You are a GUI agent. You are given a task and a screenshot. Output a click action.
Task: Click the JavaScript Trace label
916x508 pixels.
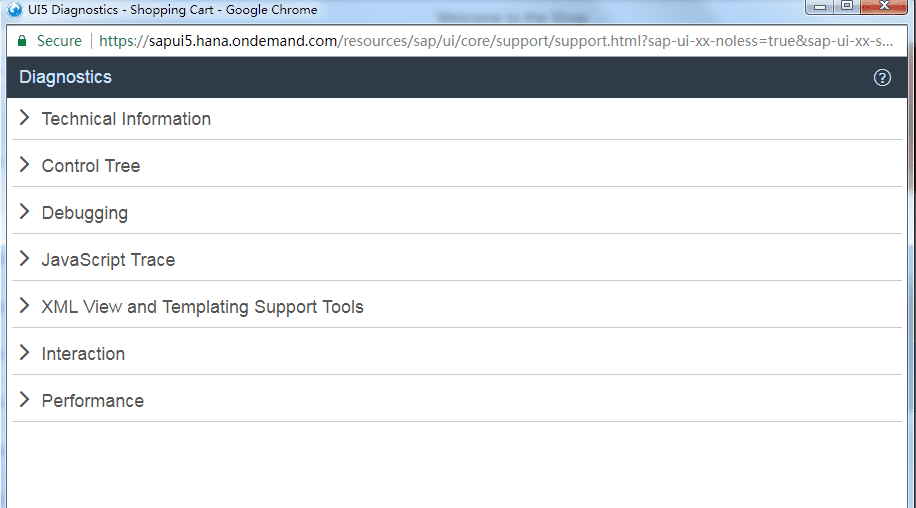[108, 260]
